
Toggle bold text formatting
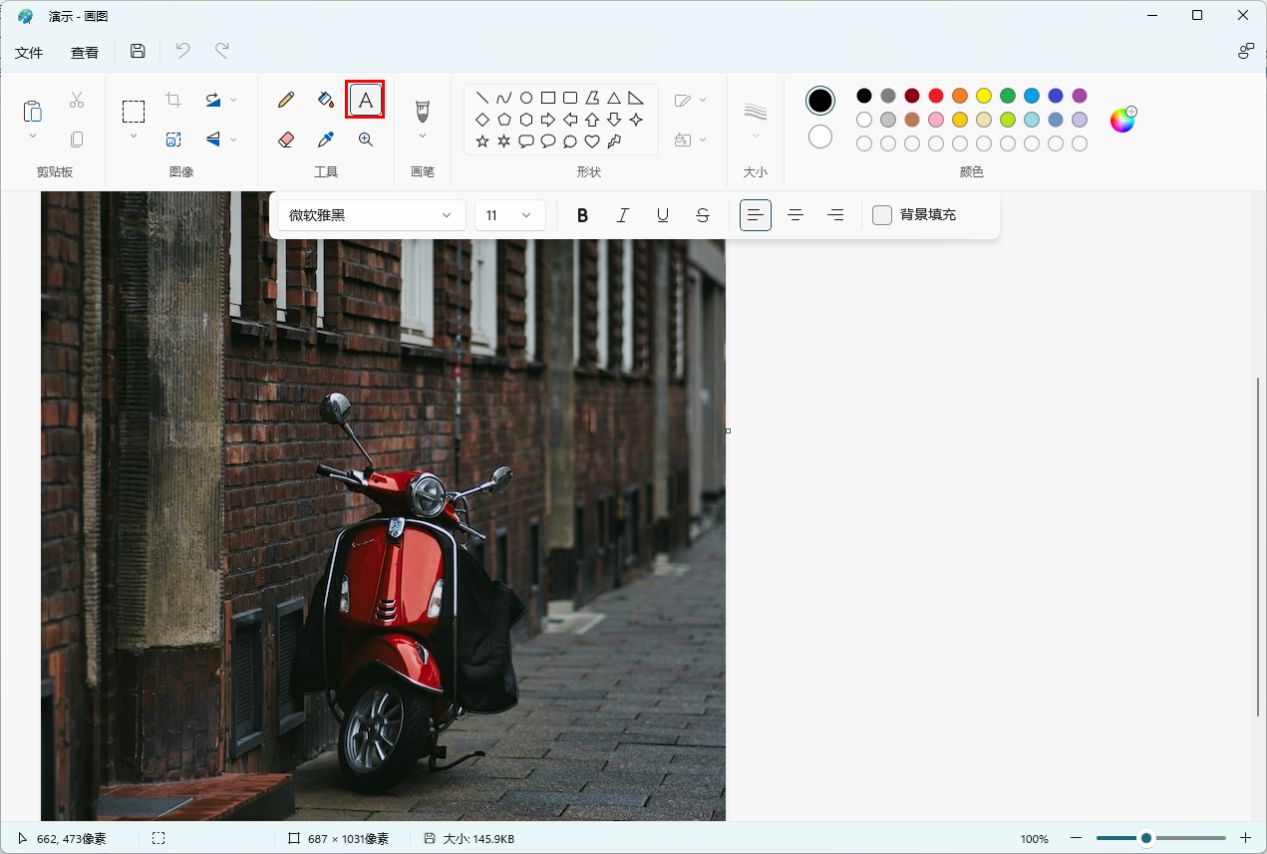tap(582, 214)
